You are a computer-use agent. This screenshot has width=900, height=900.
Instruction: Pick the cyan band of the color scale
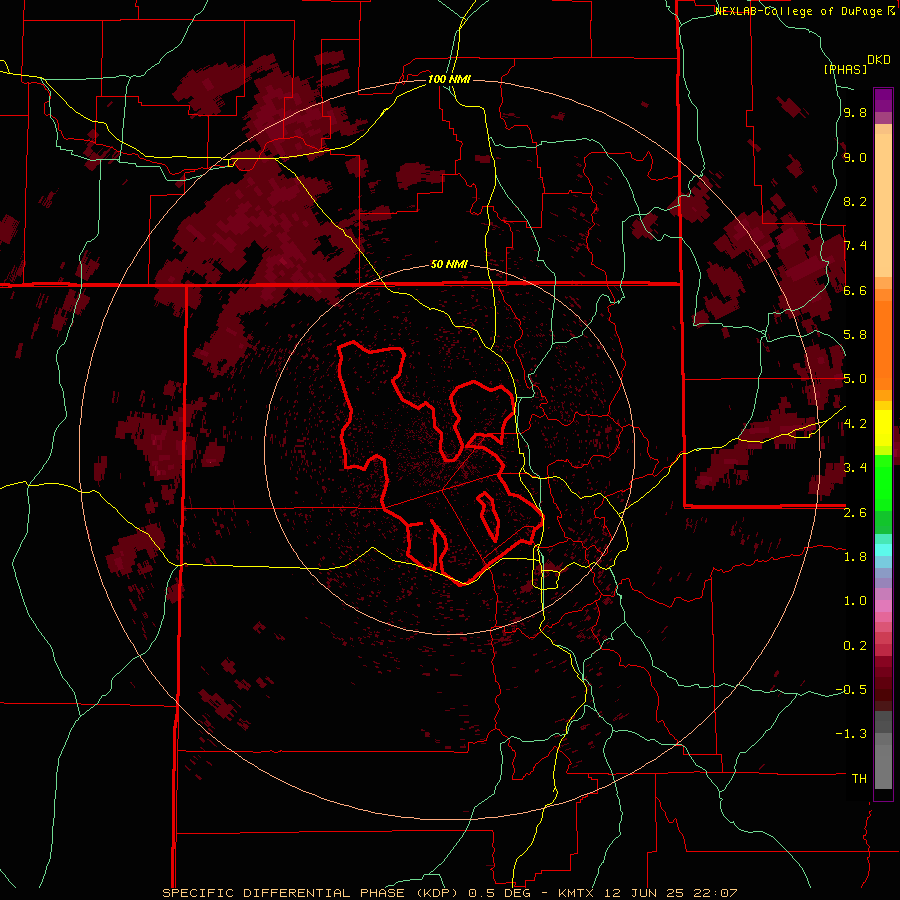883,549
